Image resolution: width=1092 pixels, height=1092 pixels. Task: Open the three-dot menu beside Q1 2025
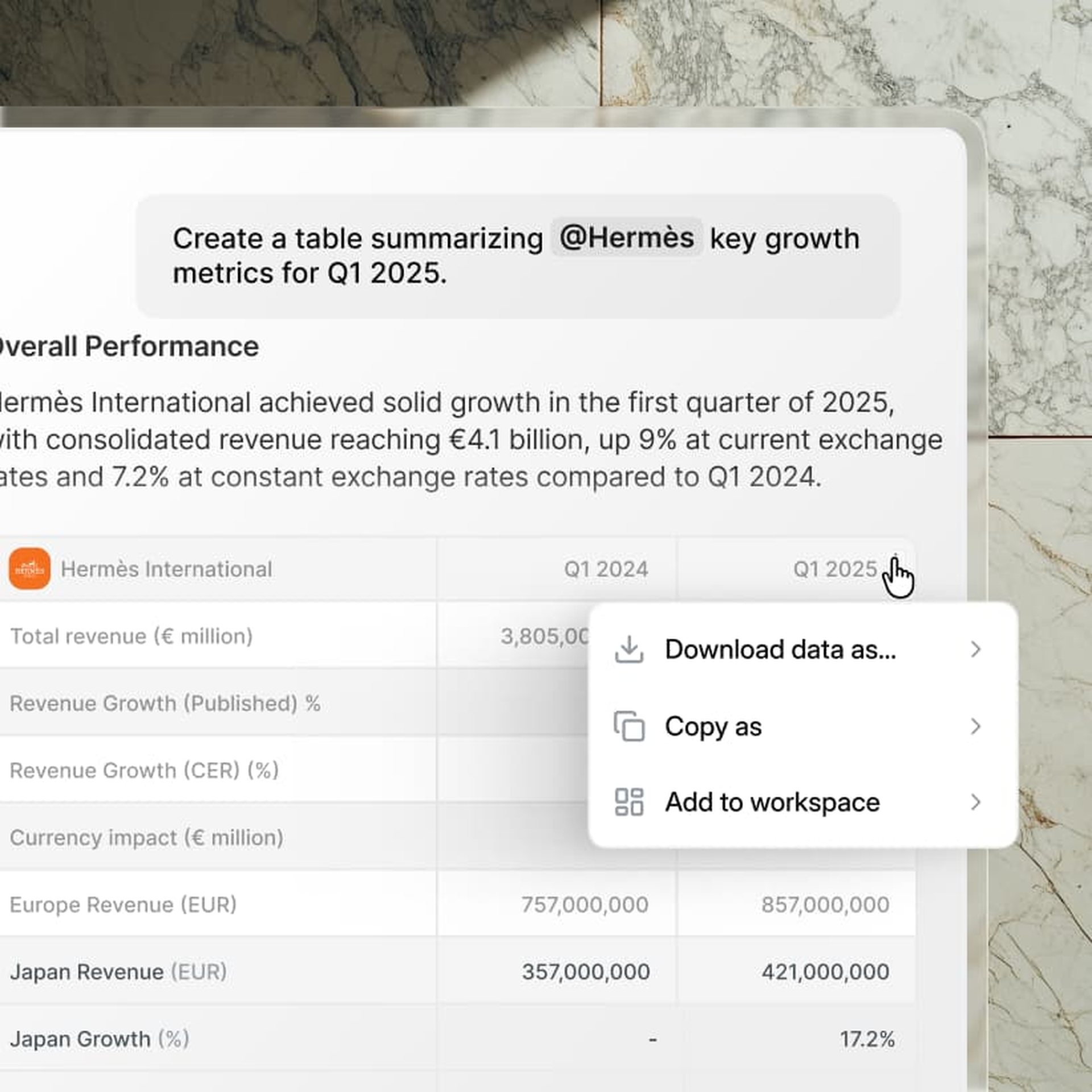[895, 569]
